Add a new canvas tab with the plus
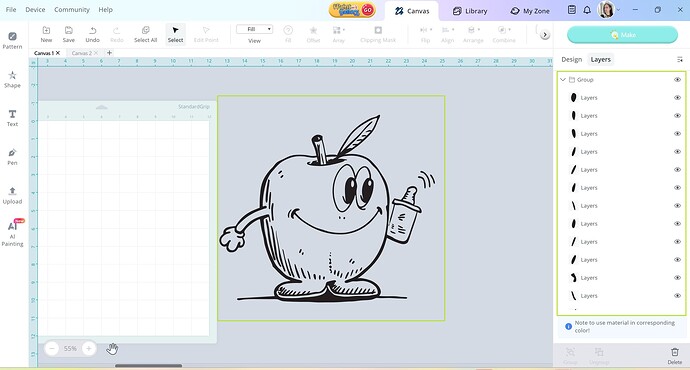Image resolution: width=690 pixels, height=370 pixels. coord(110,53)
